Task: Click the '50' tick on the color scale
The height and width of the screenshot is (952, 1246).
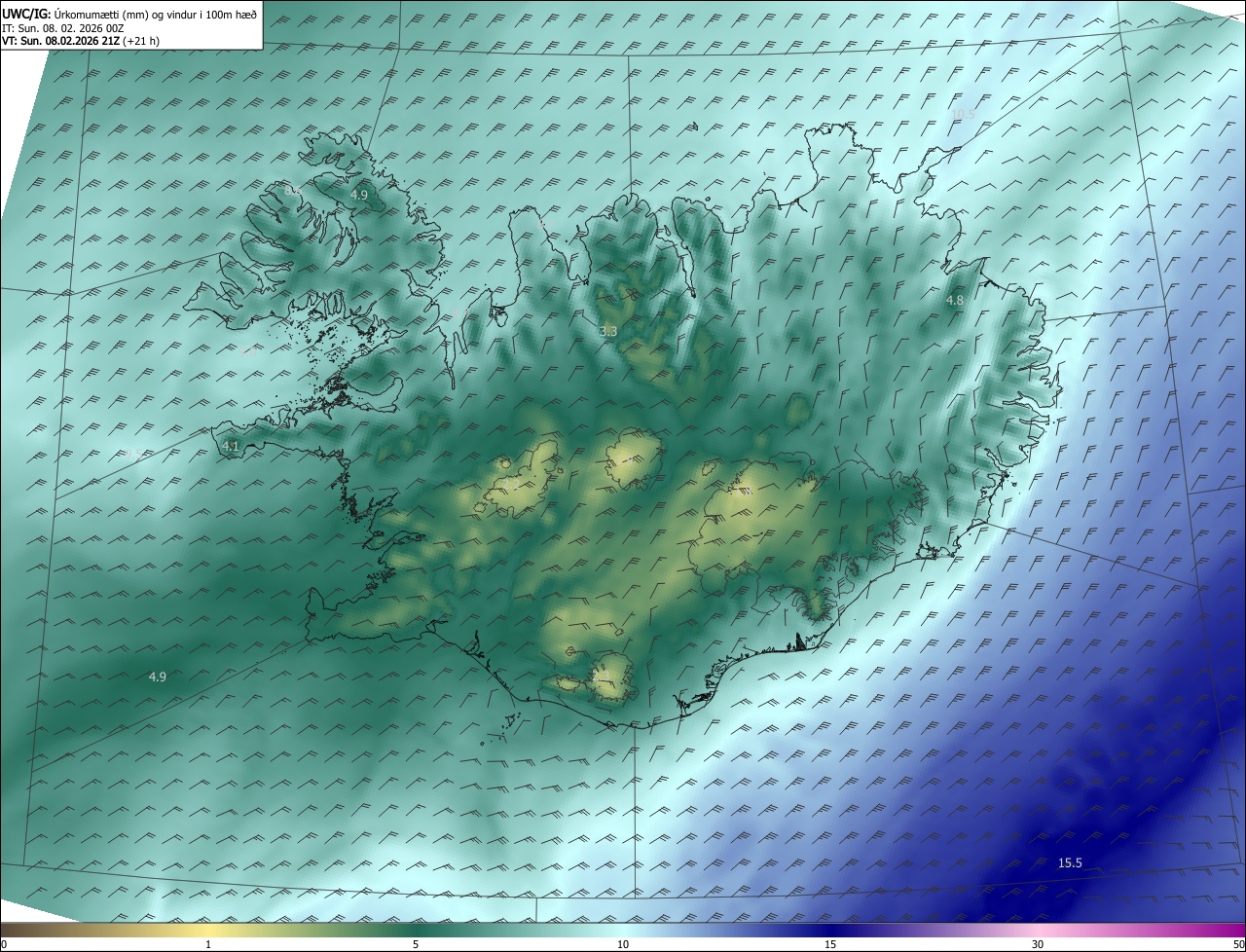Action: click(1238, 944)
